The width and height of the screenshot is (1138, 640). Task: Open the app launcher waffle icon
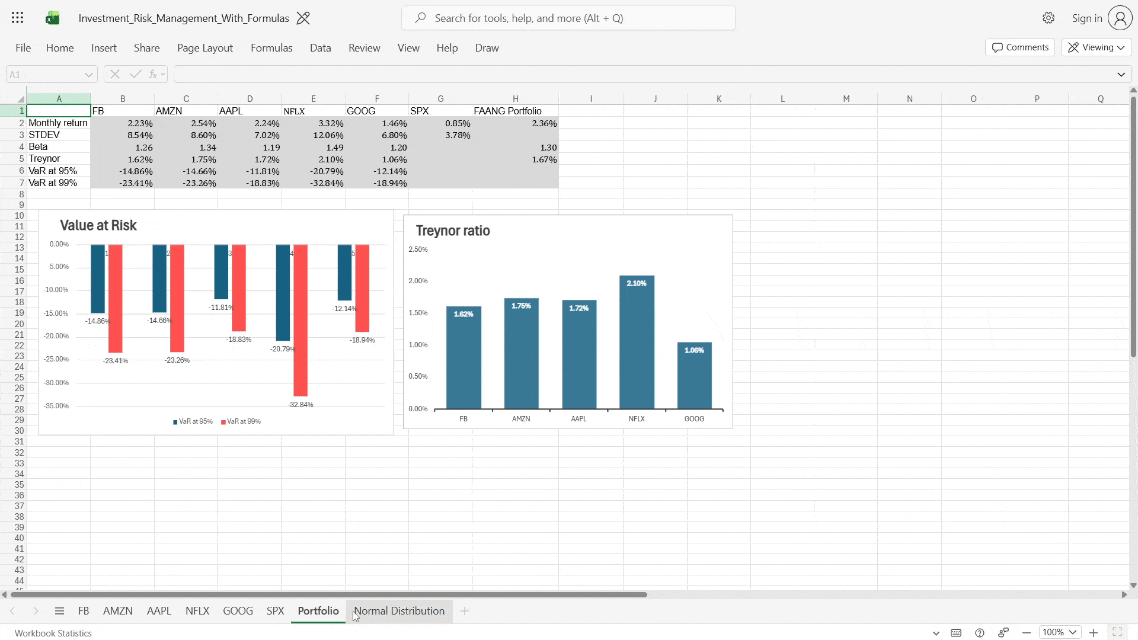point(17,18)
